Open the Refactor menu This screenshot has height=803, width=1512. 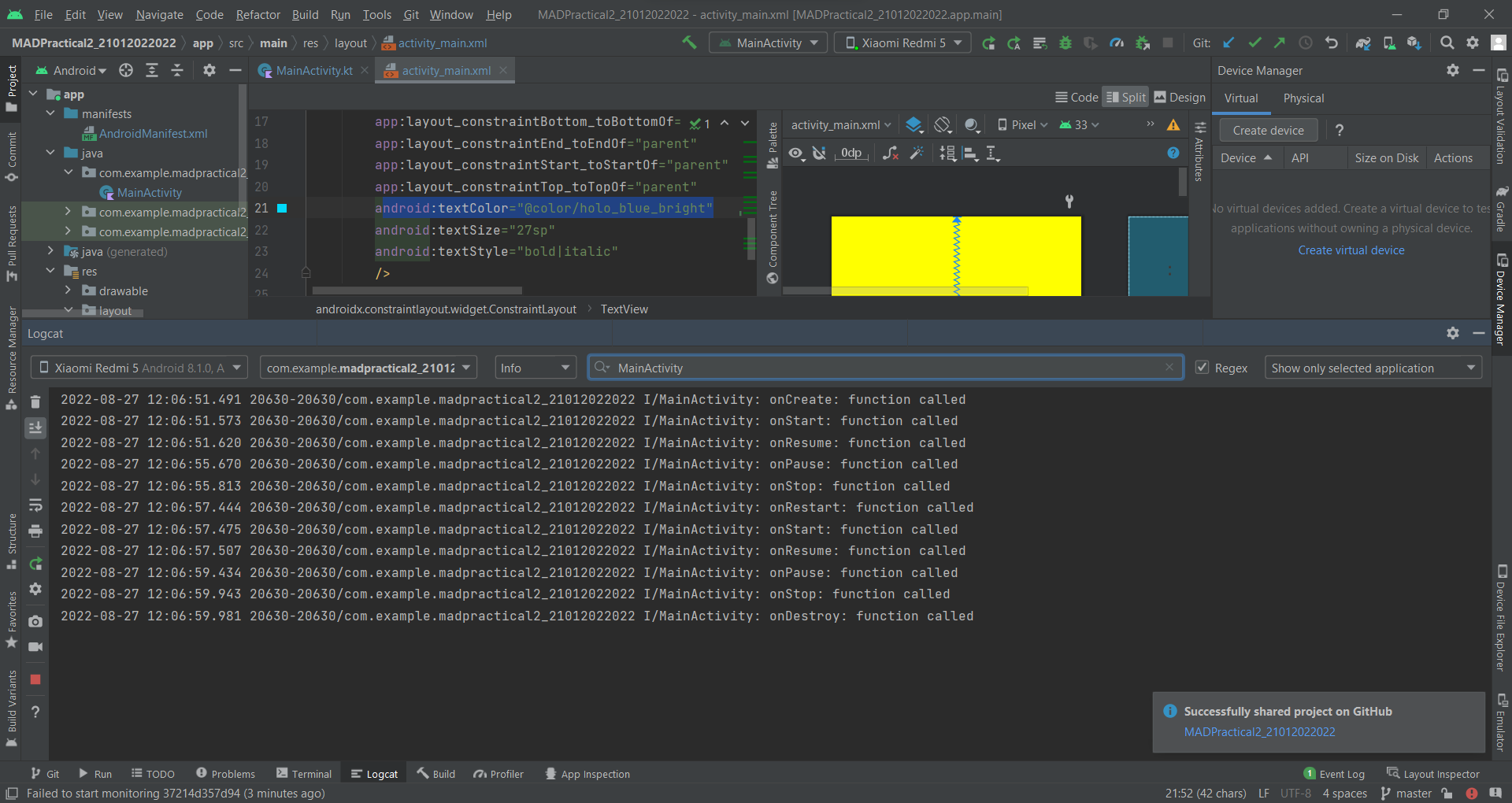[x=258, y=14]
